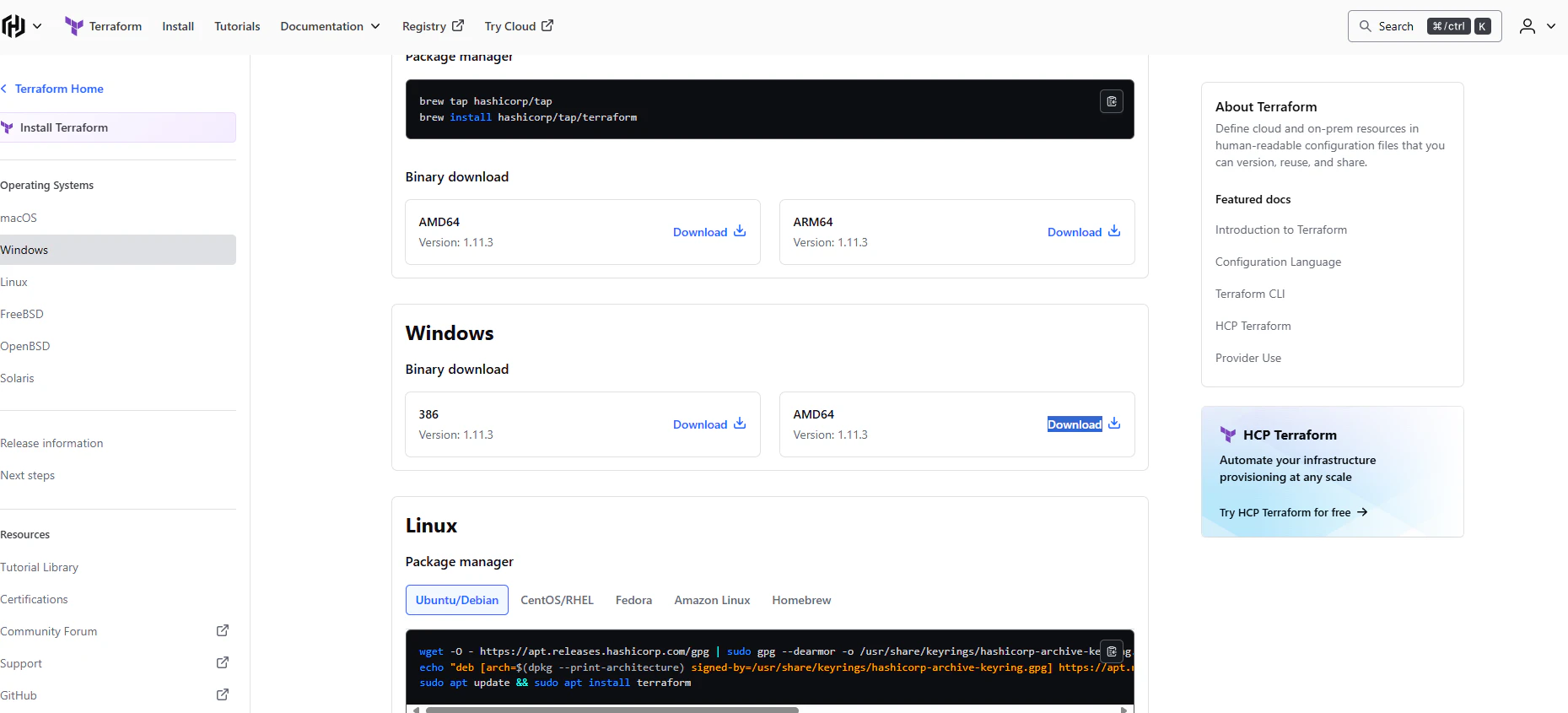Image resolution: width=1568 pixels, height=713 pixels.
Task: Go back to Terraform Home
Action: (59, 89)
